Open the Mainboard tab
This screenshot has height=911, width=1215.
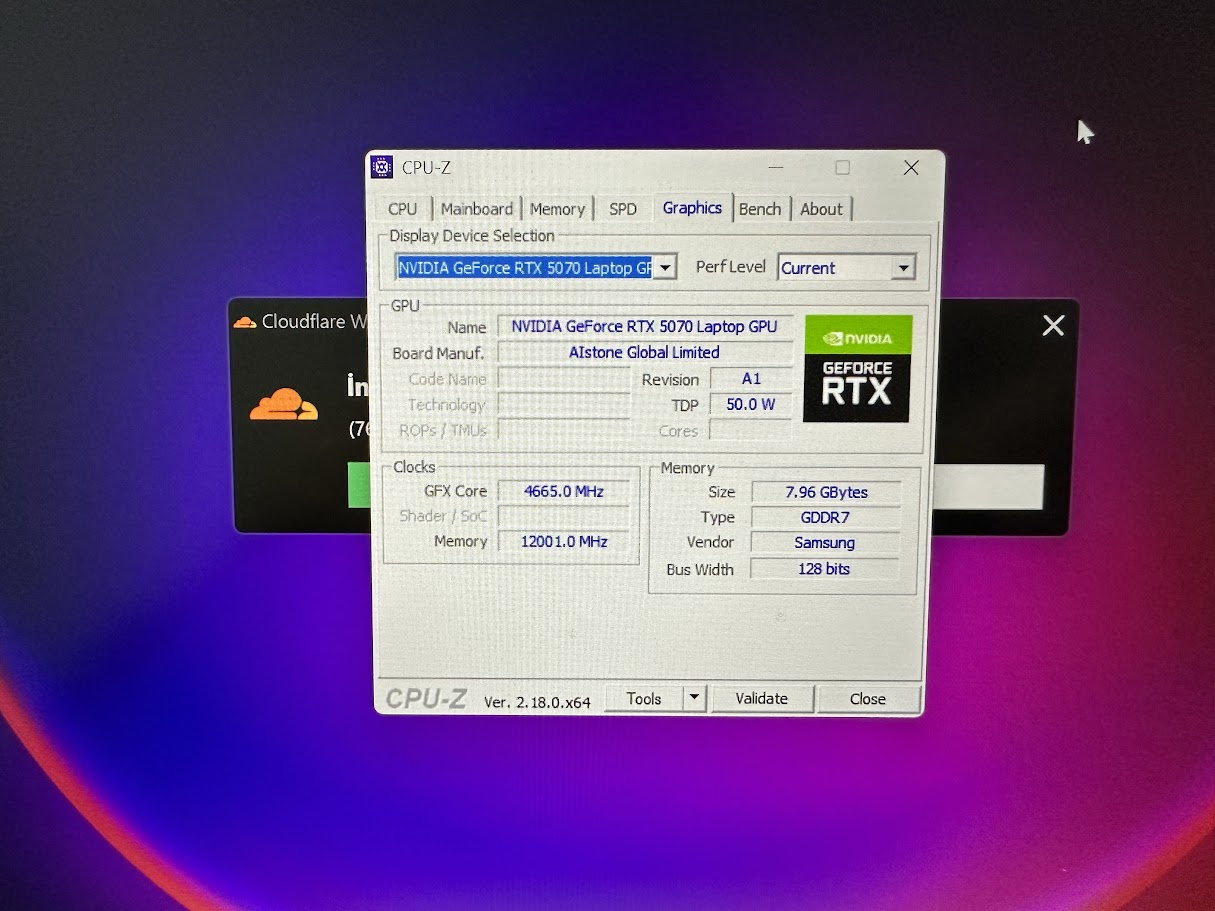(476, 209)
